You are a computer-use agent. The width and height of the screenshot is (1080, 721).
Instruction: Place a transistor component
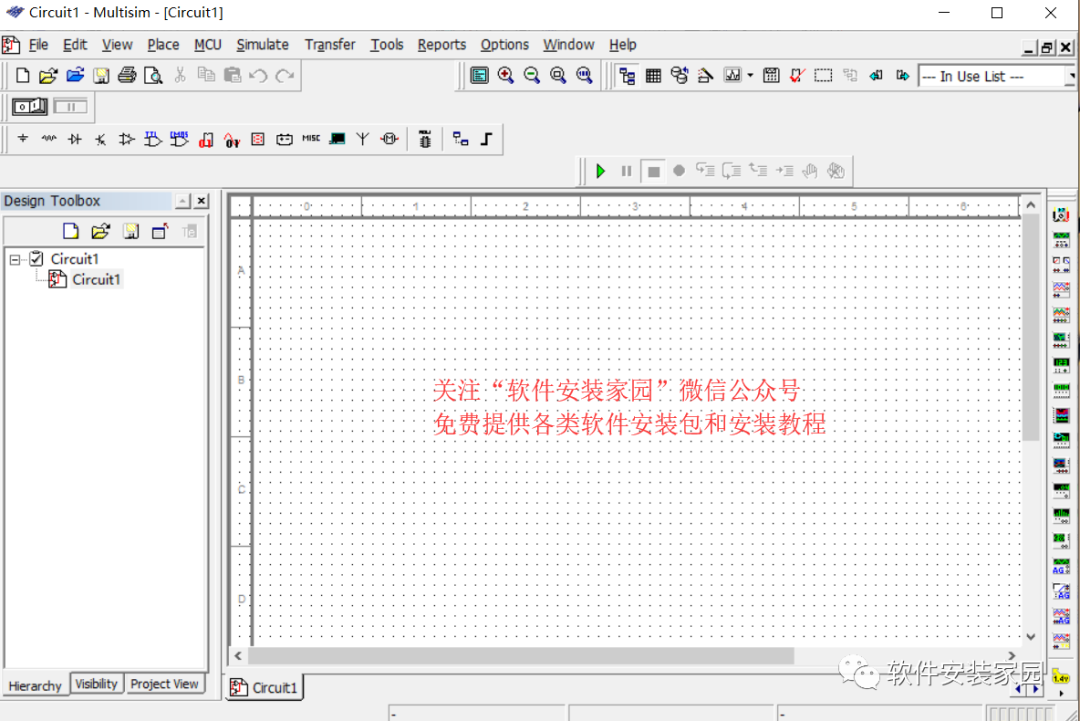(101, 139)
